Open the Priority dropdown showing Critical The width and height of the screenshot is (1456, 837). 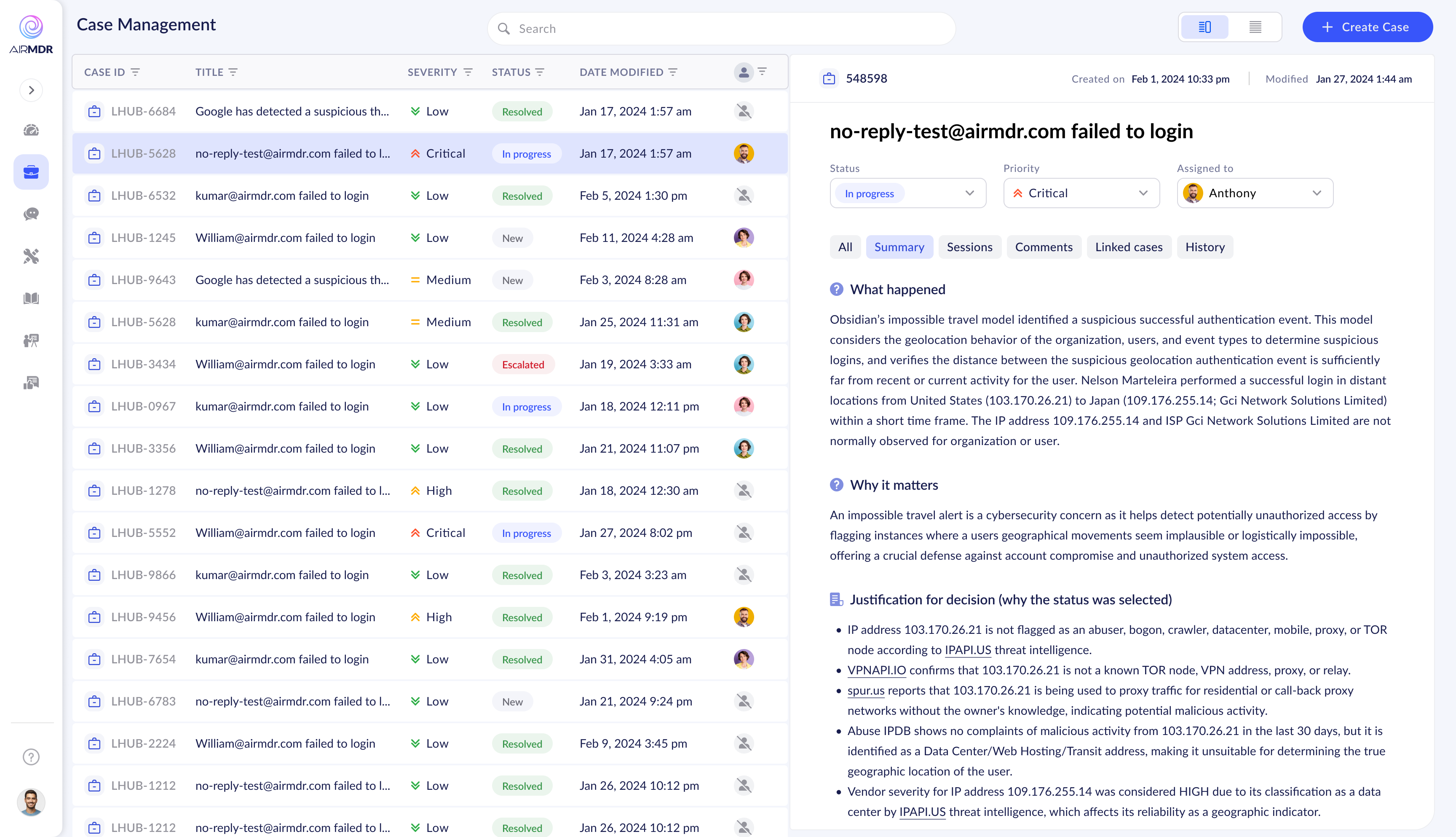click(x=1081, y=193)
